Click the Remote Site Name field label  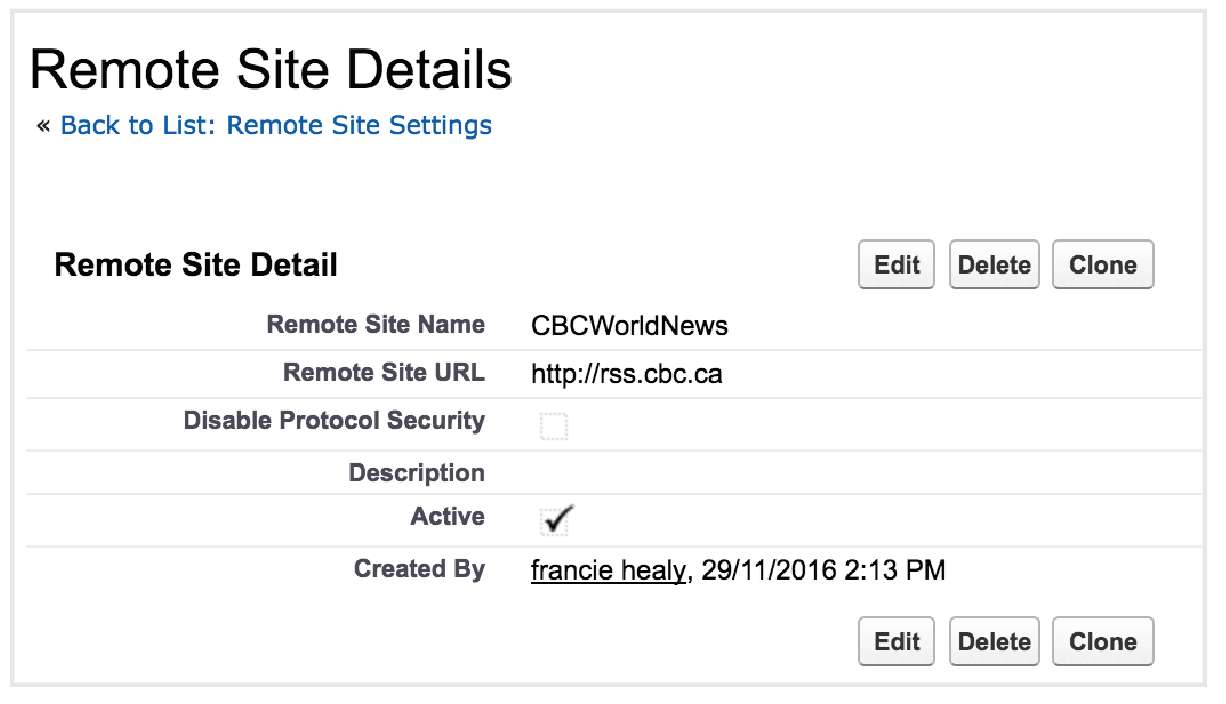(376, 325)
